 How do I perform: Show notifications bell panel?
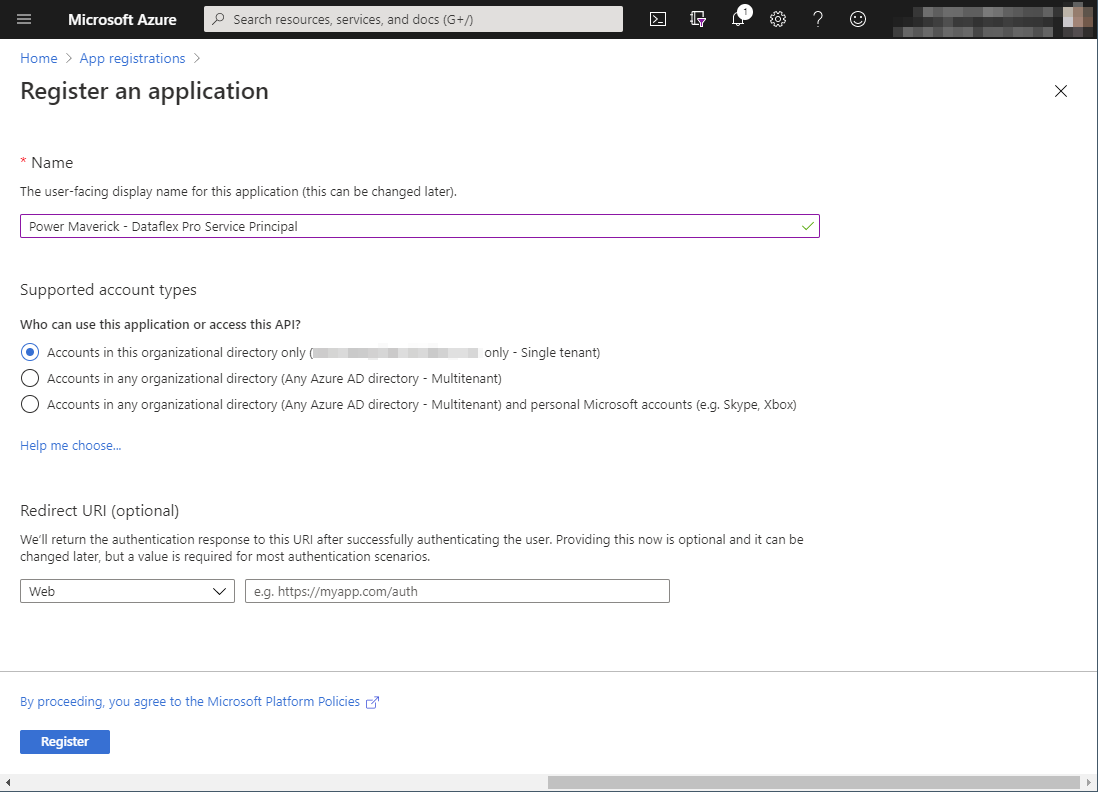(738, 19)
